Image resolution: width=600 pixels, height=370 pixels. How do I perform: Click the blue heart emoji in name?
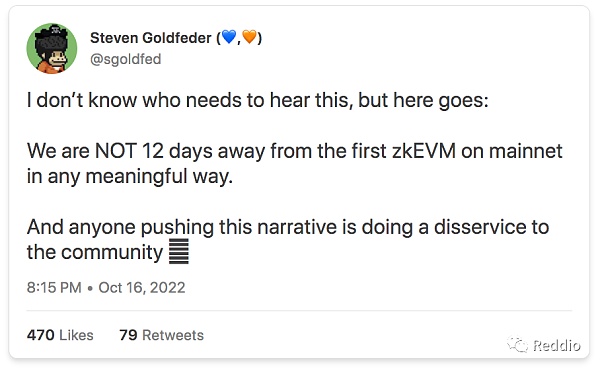point(229,37)
